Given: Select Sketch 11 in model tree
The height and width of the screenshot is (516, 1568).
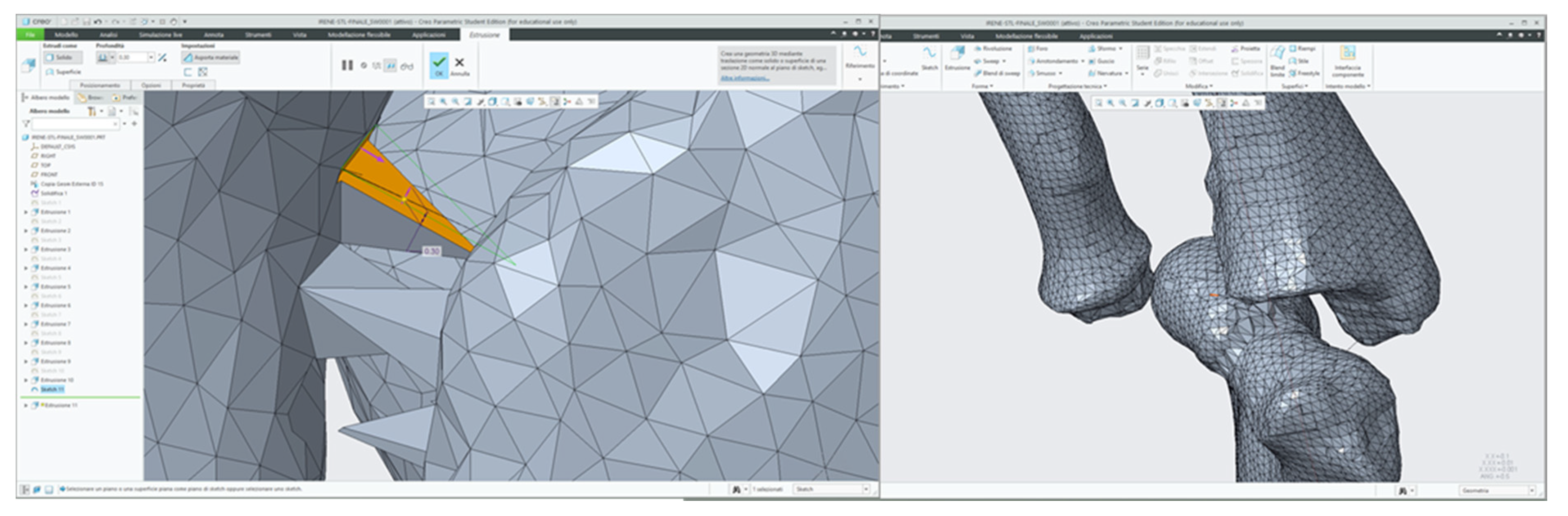Looking at the screenshot, I should 52,389.
